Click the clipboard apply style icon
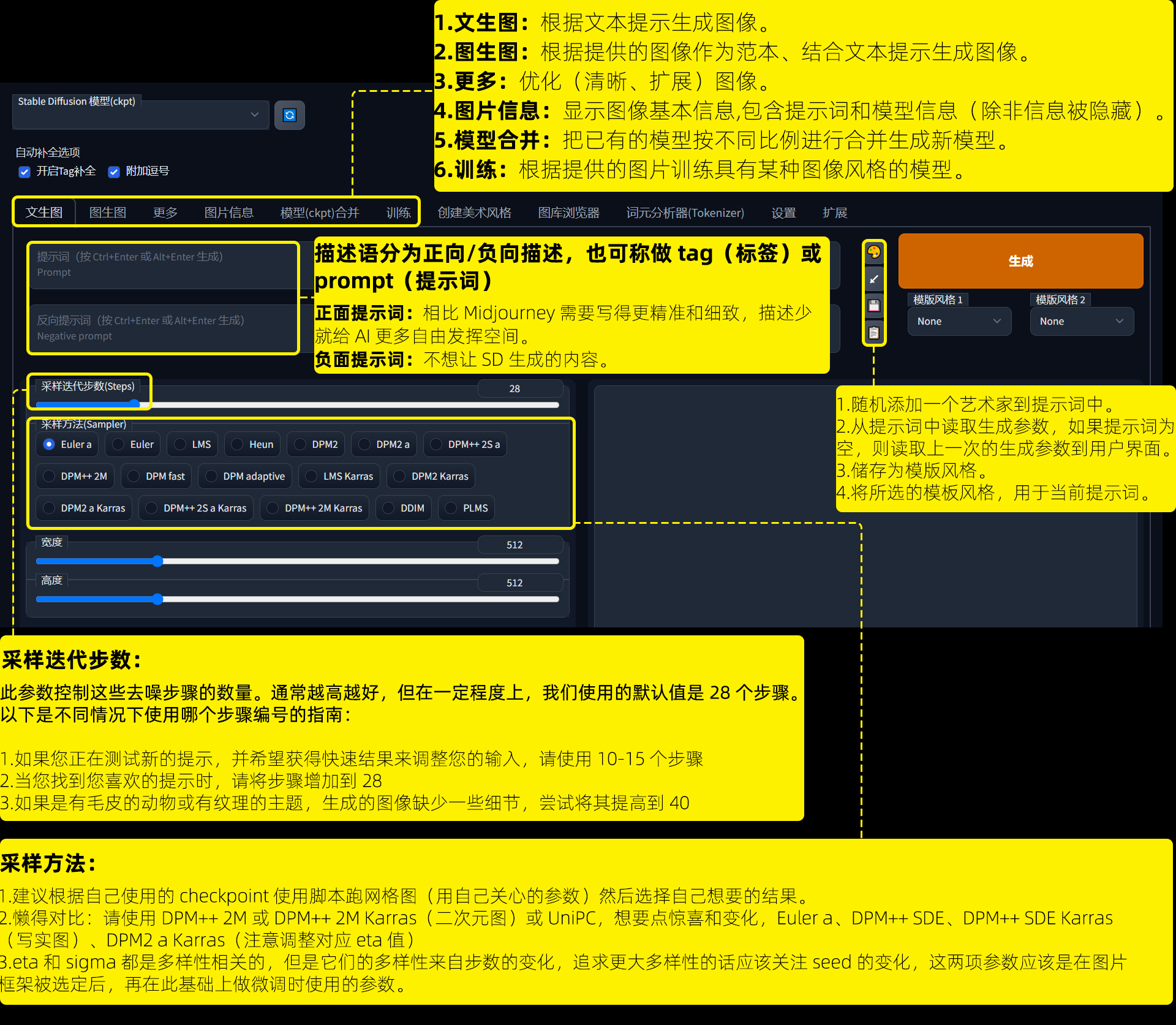The width and height of the screenshot is (1176, 1025). click(x=874, y=333)
